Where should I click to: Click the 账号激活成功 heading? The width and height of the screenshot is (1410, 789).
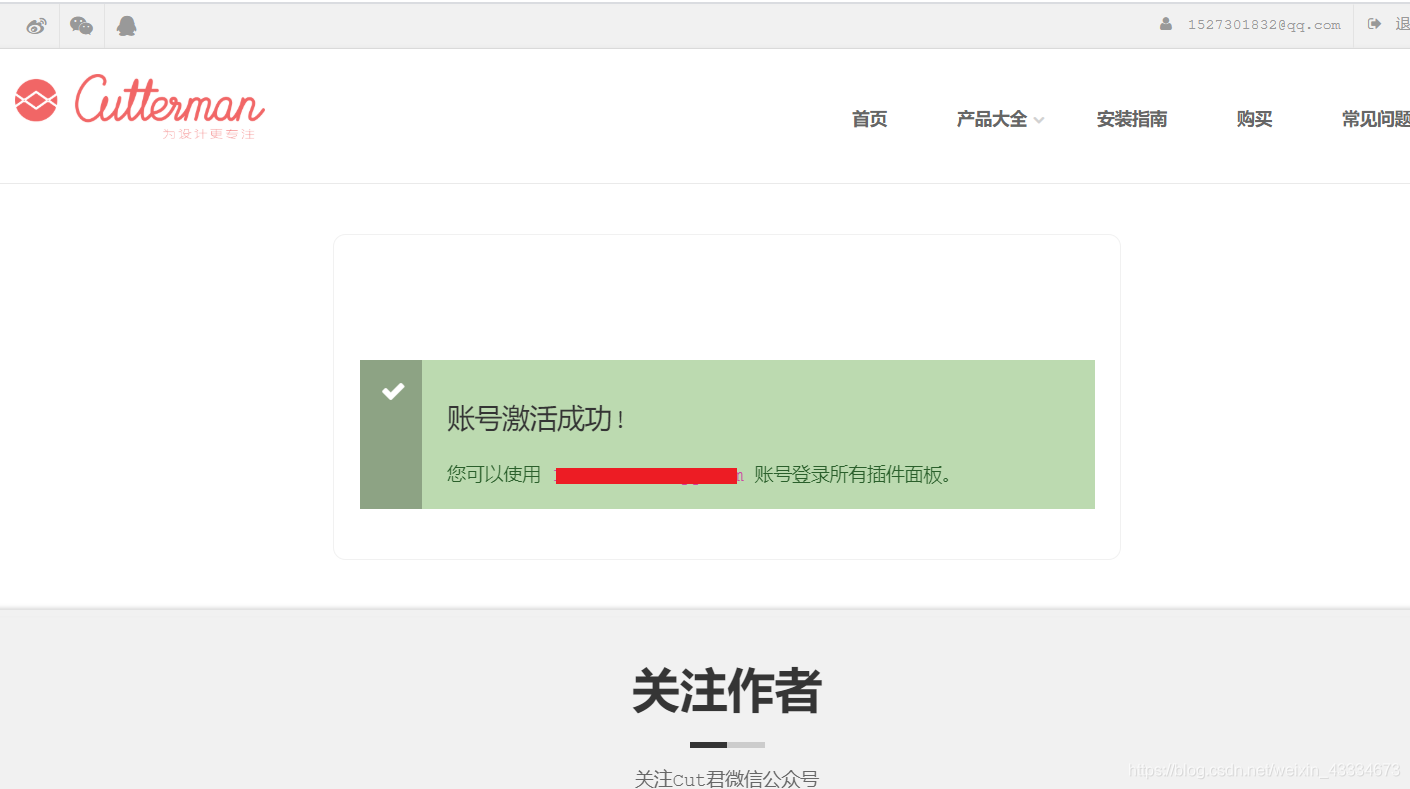(x=536, y=419)
